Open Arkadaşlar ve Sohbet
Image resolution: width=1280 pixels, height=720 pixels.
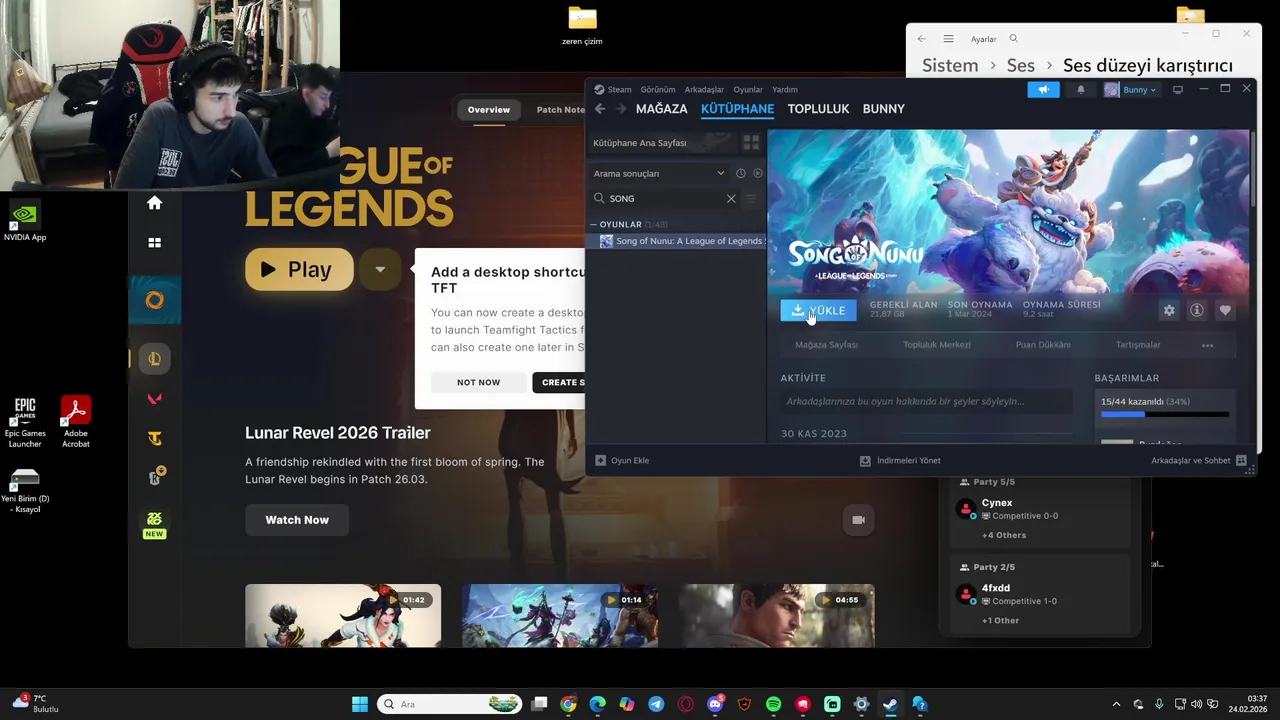pos(1198,461)
